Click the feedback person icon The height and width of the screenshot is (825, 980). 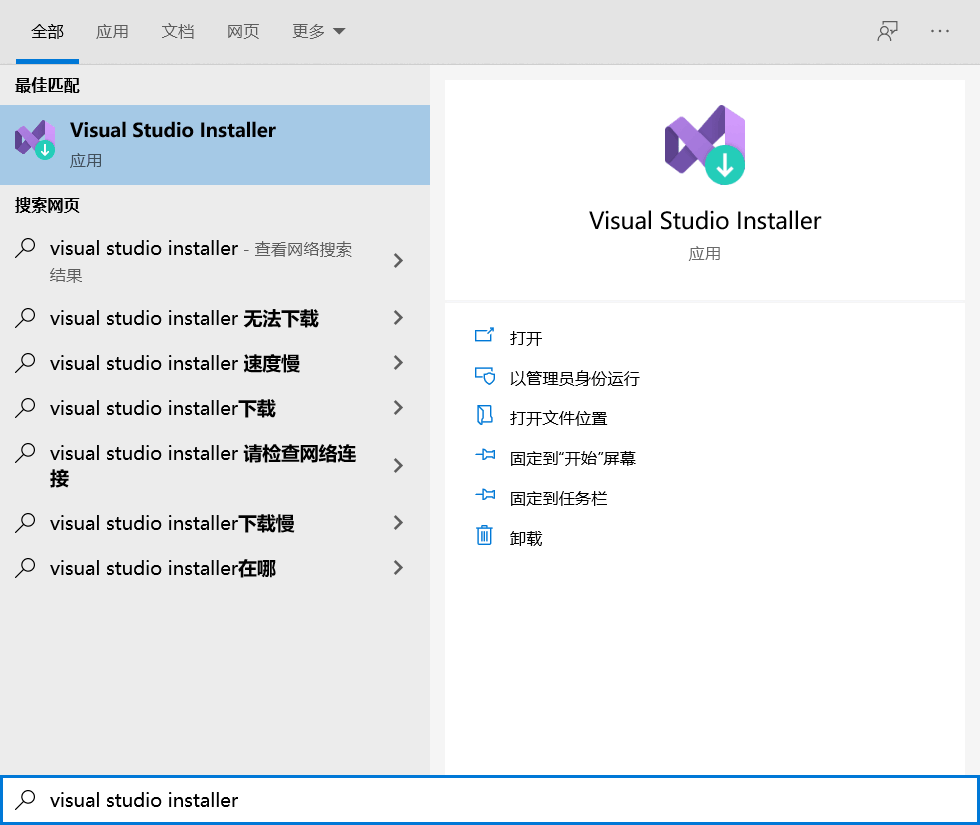(x=887, y=31)
